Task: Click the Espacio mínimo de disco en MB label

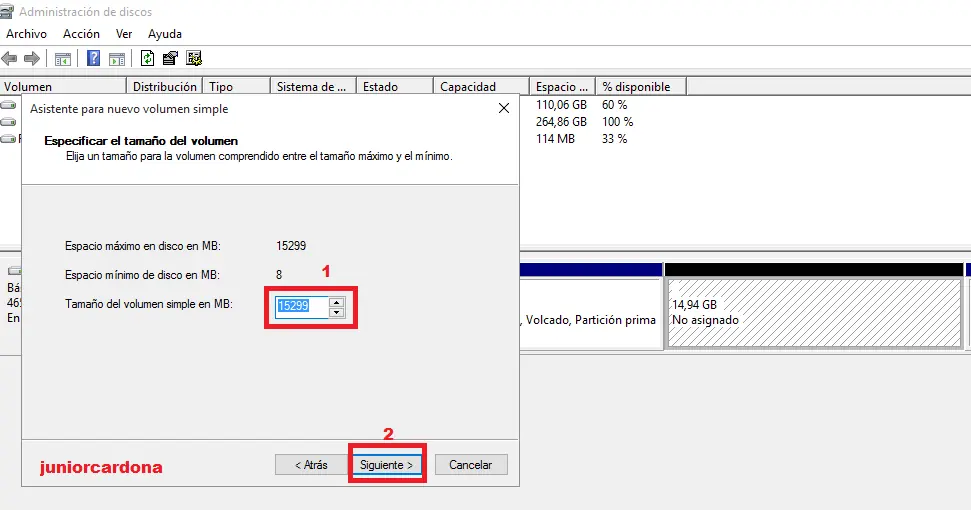Action: coord(142,275)
